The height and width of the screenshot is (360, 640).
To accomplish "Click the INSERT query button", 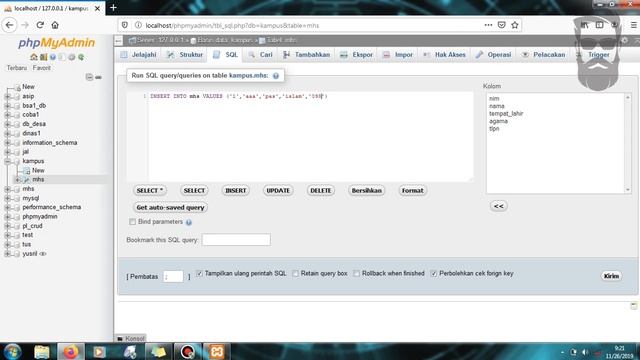I will pos(236,191).
